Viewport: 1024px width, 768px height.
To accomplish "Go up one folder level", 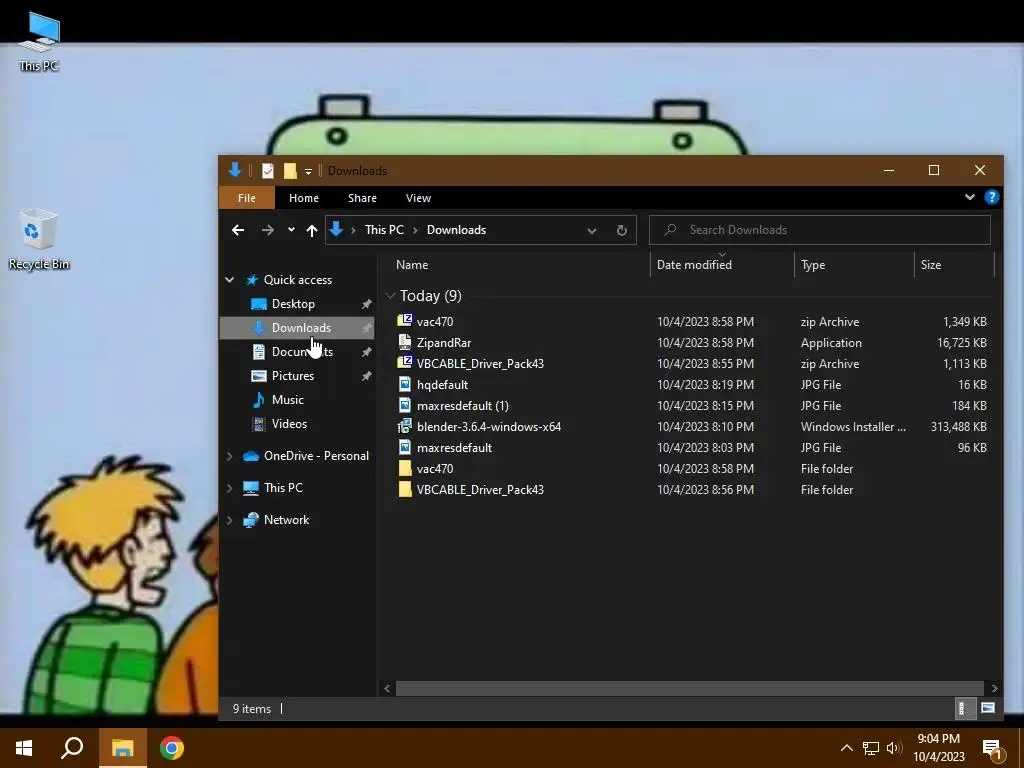I will [x=312, y=230].
